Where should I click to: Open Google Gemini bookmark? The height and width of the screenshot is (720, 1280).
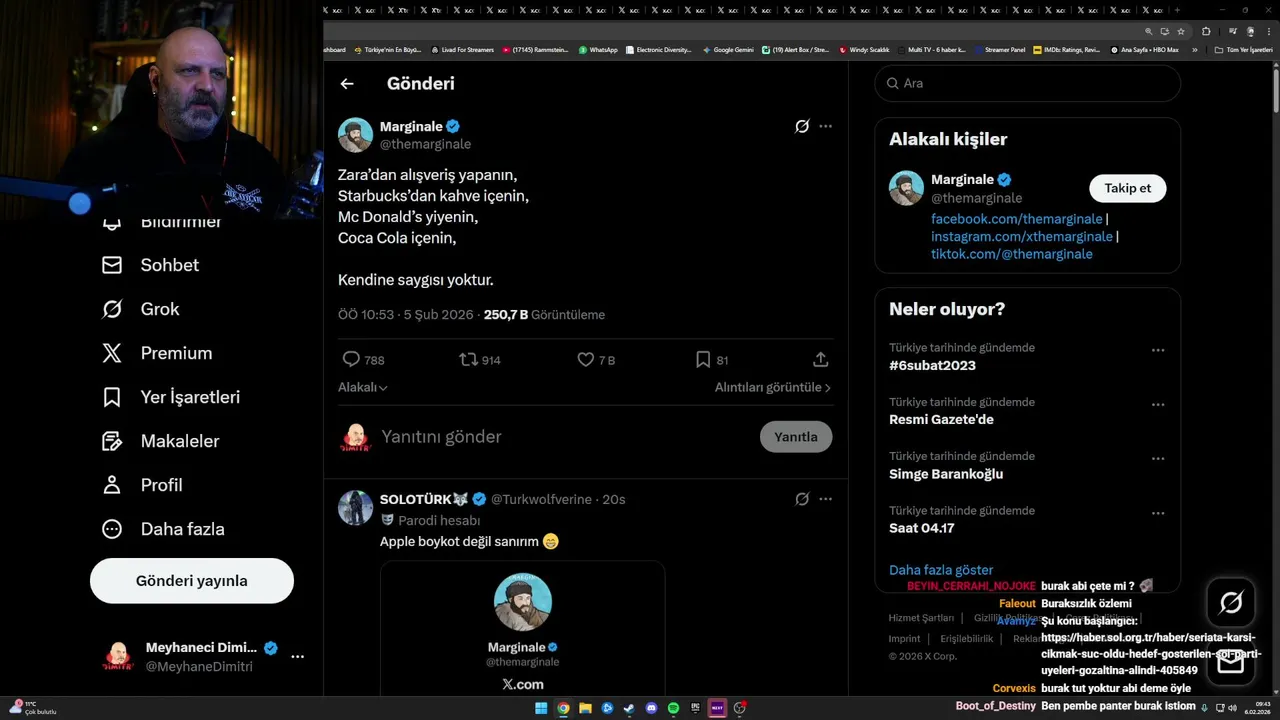pyautogui.click(x=728, y=49)
